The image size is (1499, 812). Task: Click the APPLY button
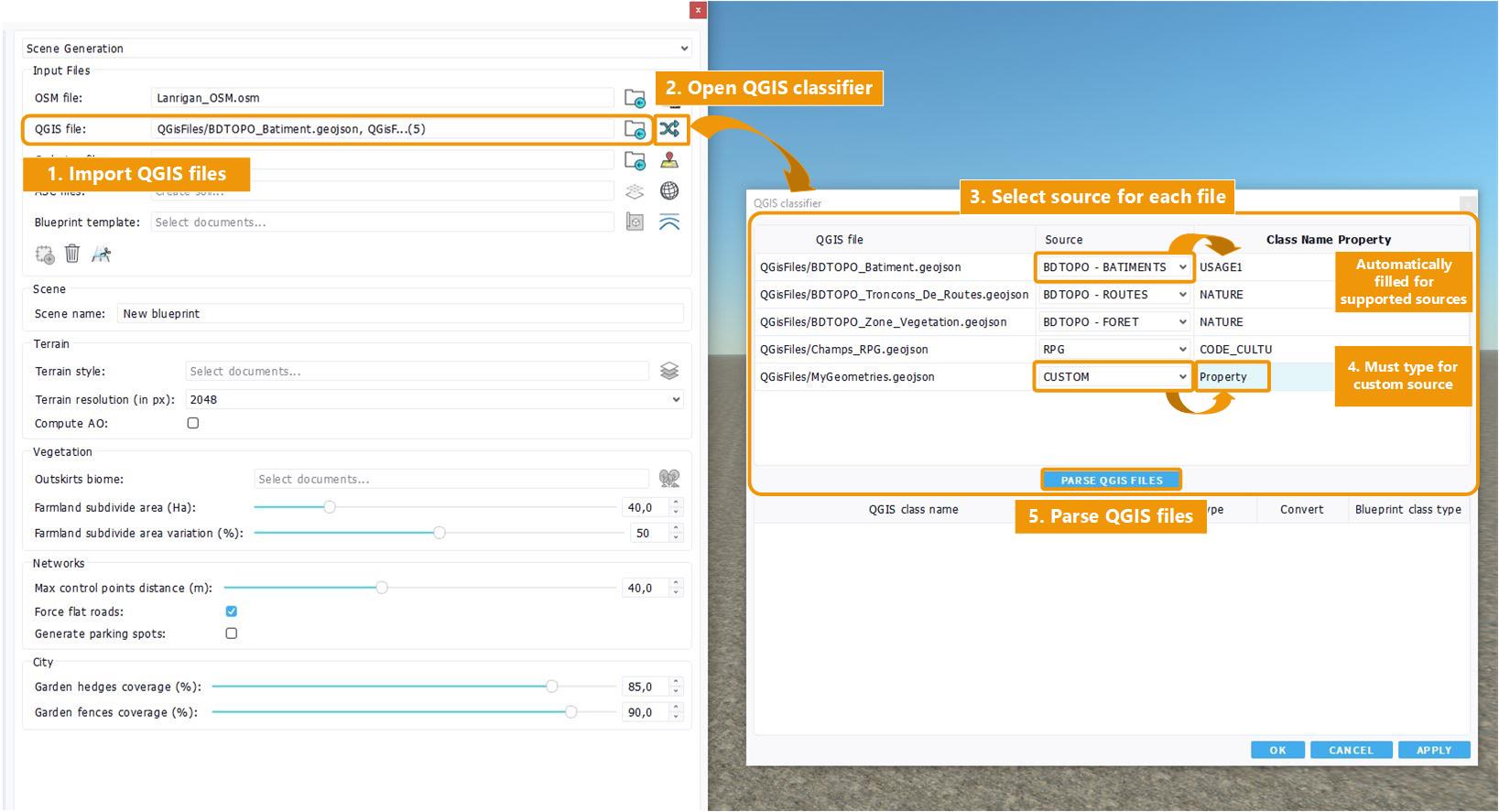(x=1433, y=750)
